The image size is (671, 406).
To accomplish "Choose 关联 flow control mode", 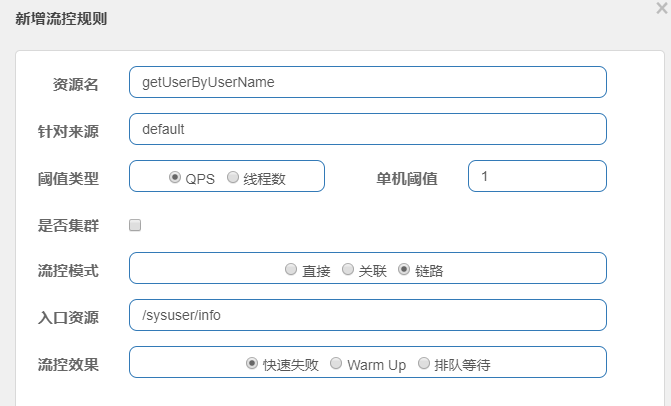I will [x=348, y=269].
